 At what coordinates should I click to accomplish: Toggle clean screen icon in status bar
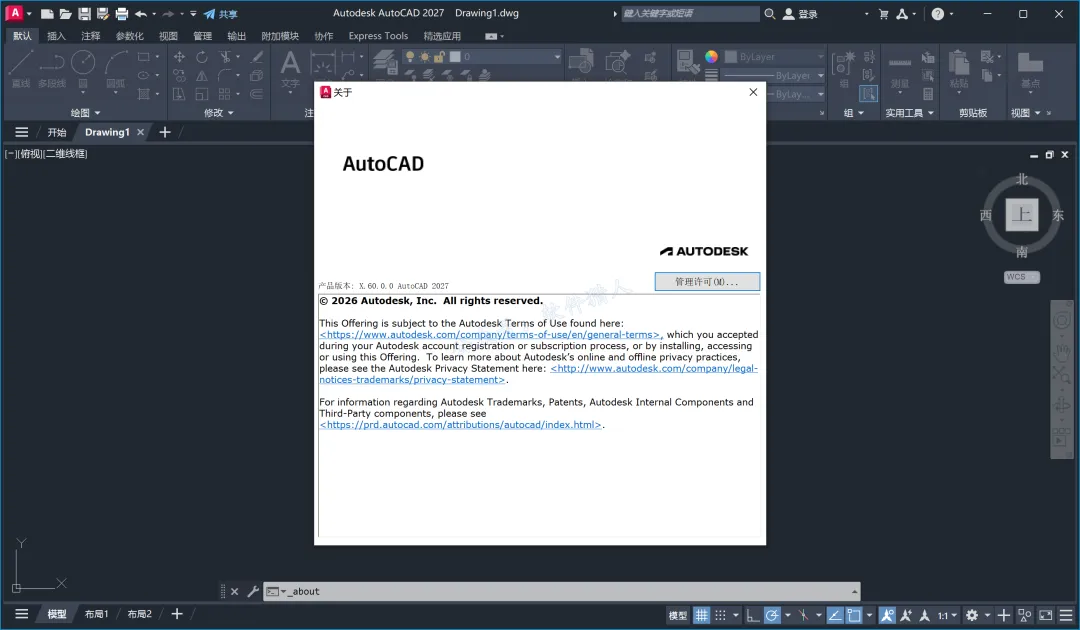pyautogui.click(x=1046, y=615)
